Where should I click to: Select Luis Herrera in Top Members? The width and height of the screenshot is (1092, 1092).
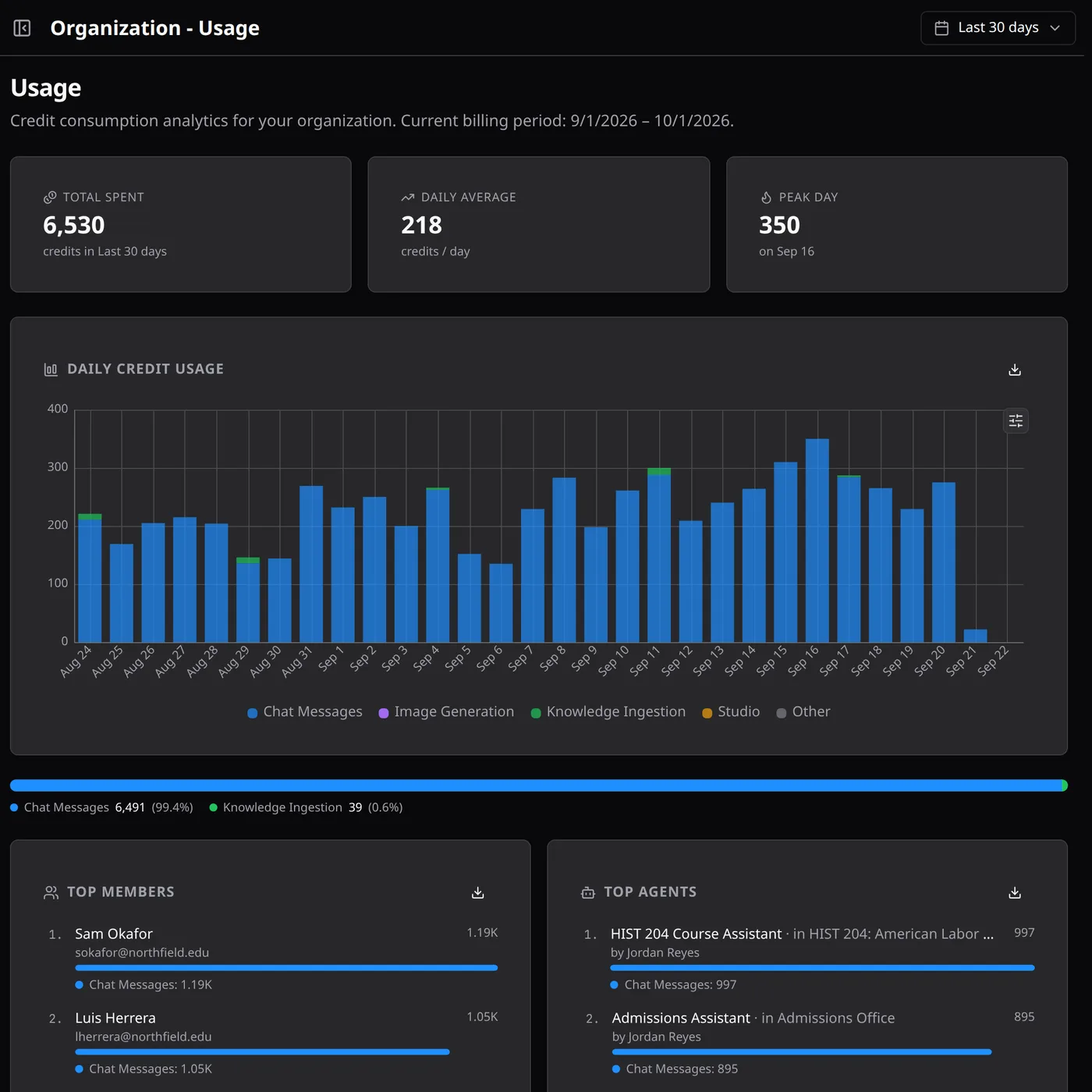coord(115,1018)
